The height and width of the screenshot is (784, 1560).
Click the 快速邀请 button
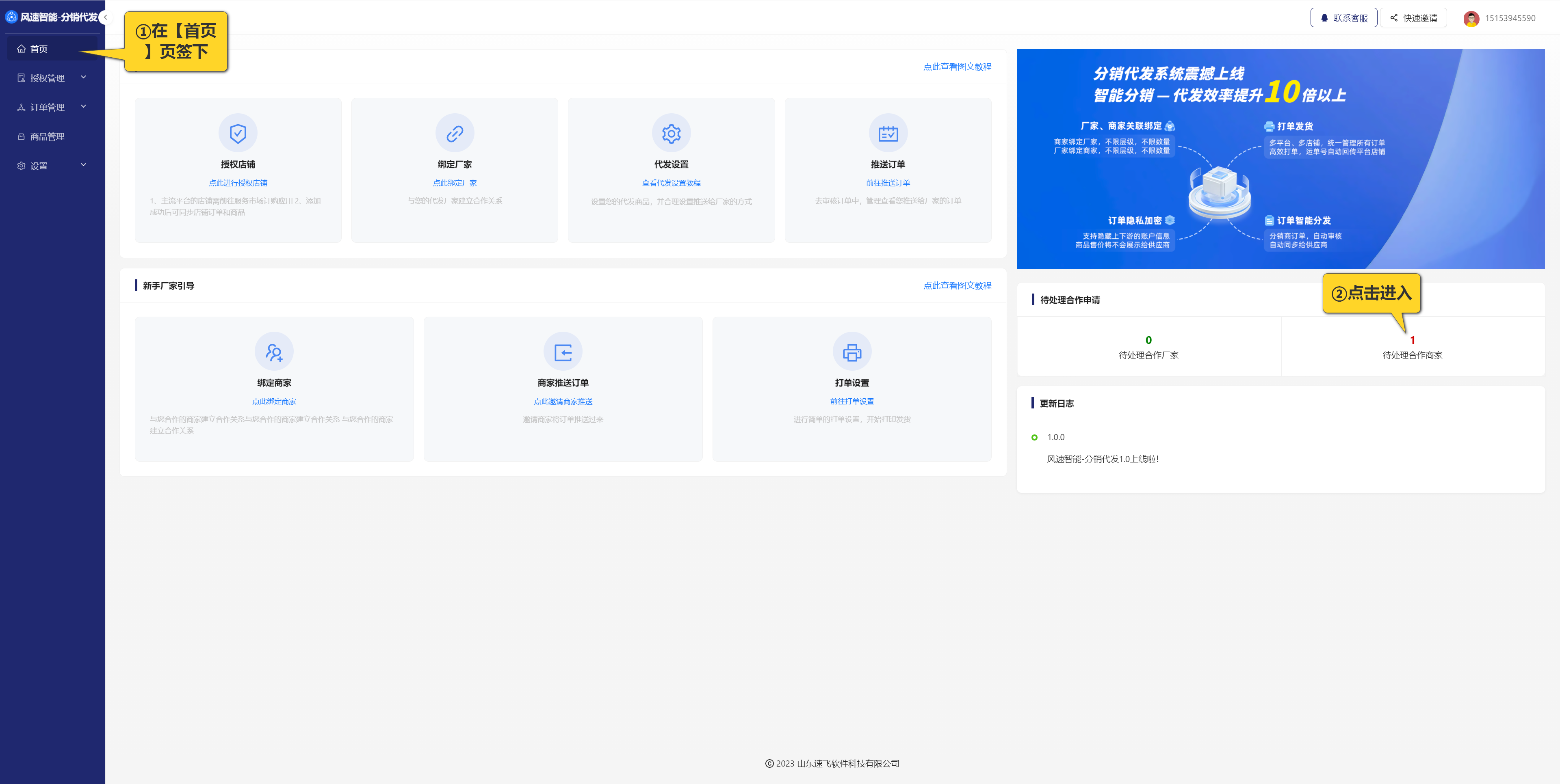point(1413,18)
